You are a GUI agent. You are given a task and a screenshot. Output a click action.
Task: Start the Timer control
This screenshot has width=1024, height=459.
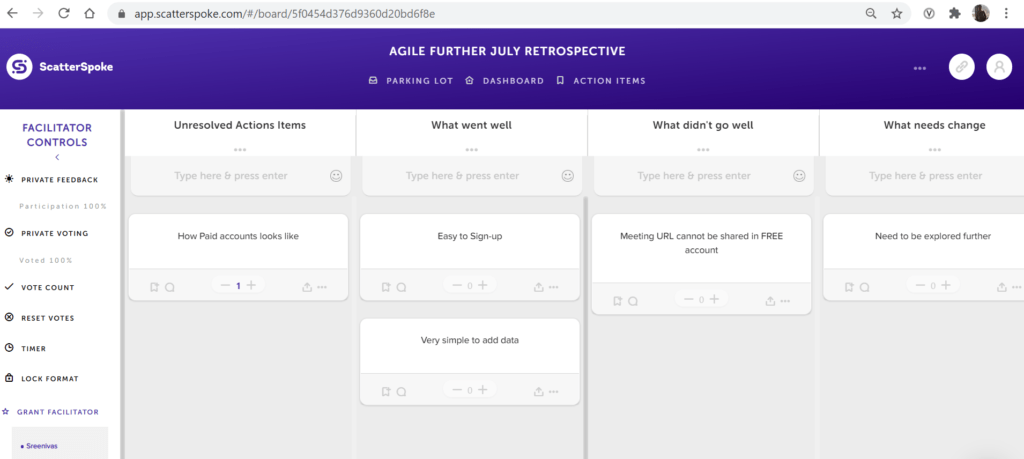[33, 349]
